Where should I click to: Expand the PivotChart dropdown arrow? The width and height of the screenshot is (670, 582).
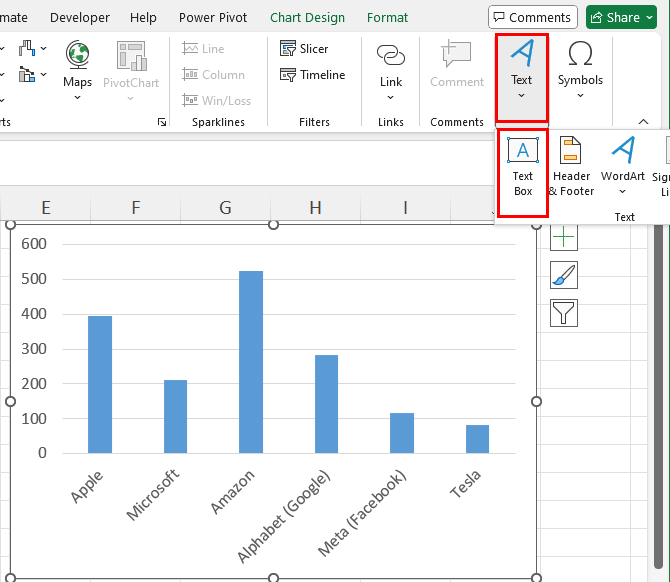coord(131,99)
